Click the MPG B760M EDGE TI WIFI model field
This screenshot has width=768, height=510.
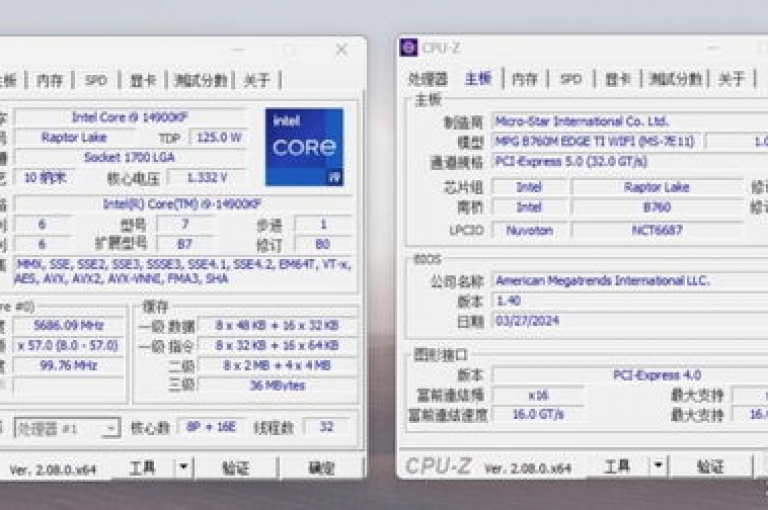[x=597, y=142]
